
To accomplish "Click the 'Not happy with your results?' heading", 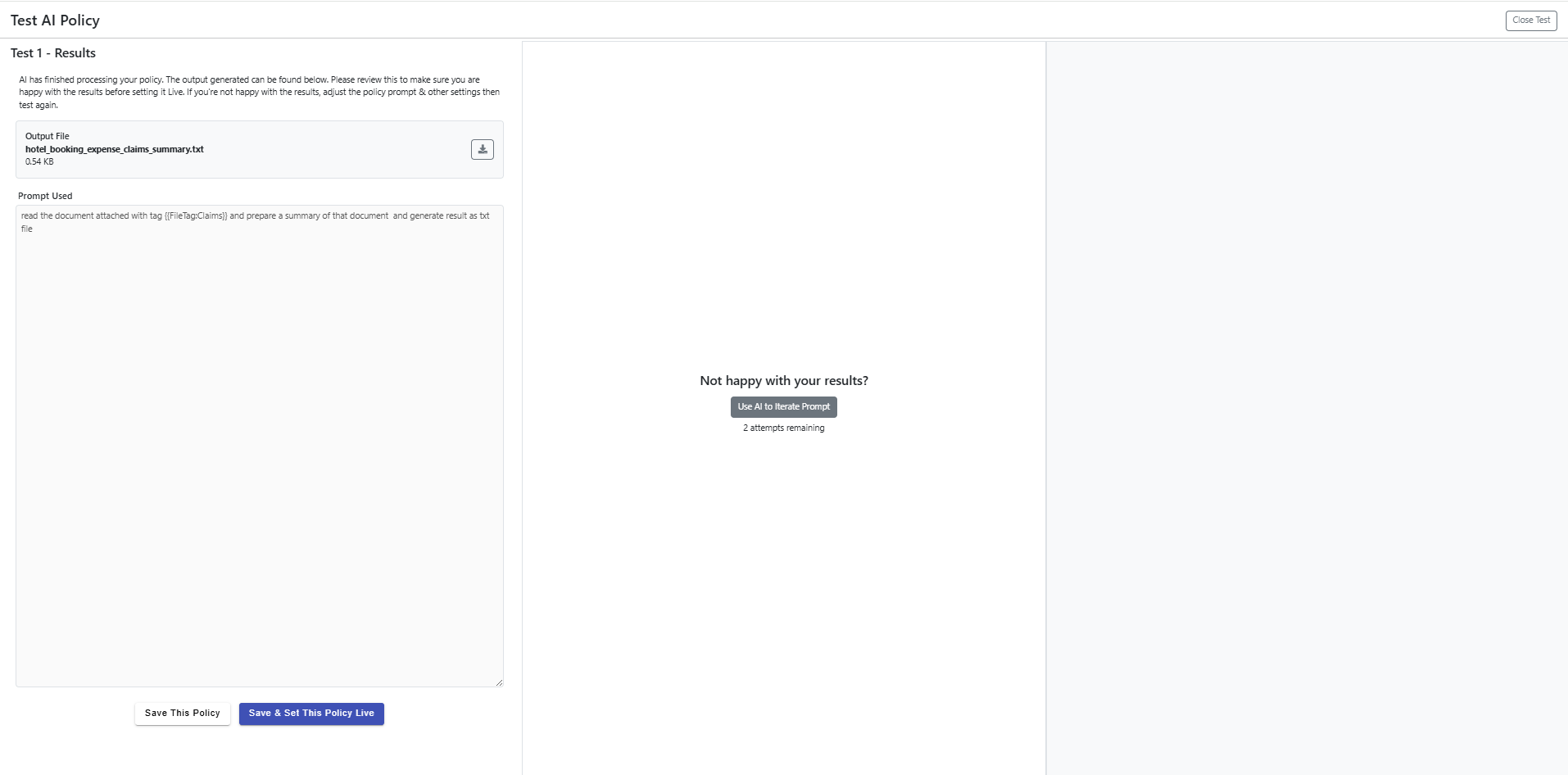I will [x=783, y=381].
